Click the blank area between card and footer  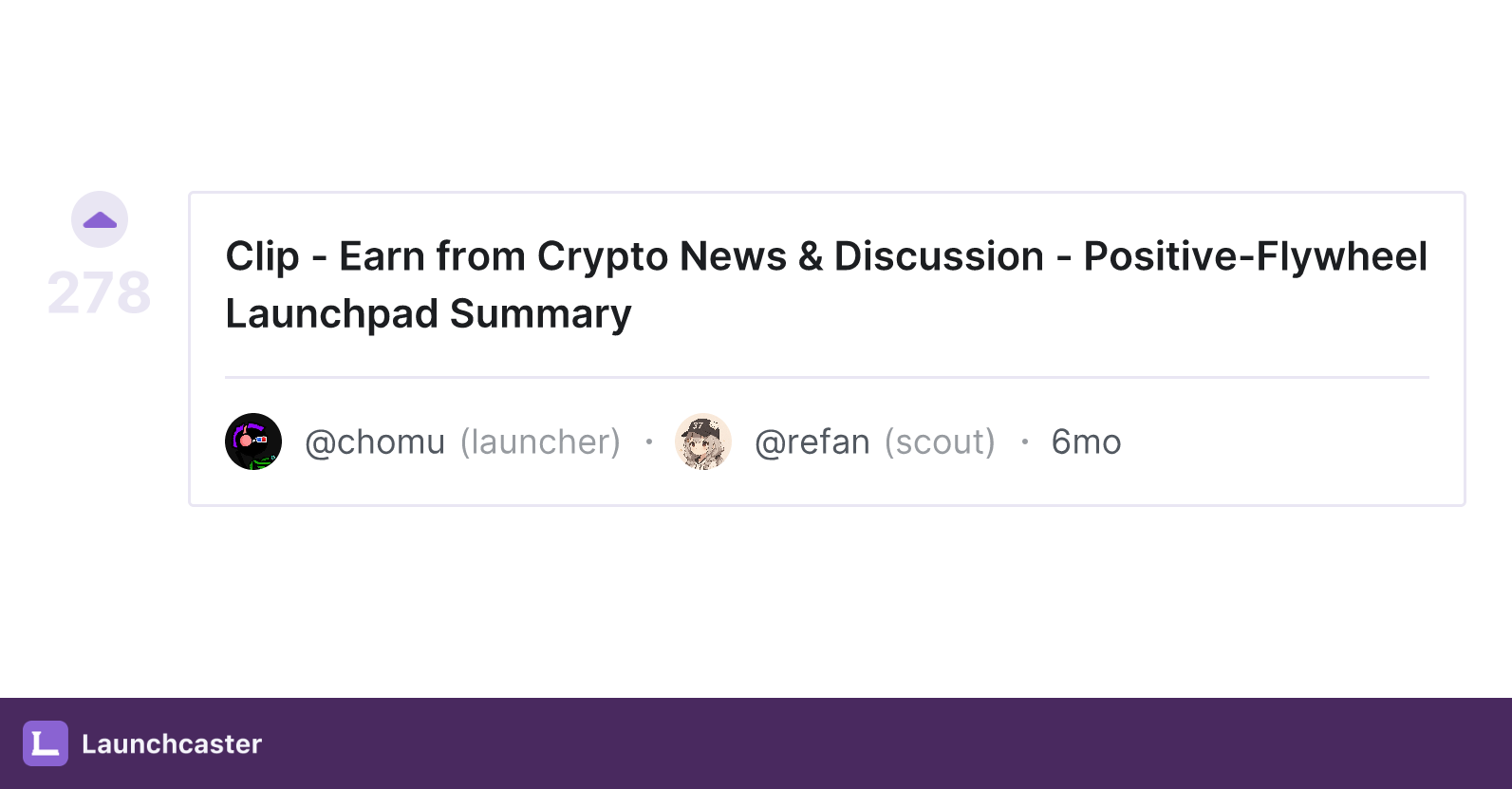[x=759, y=598]
